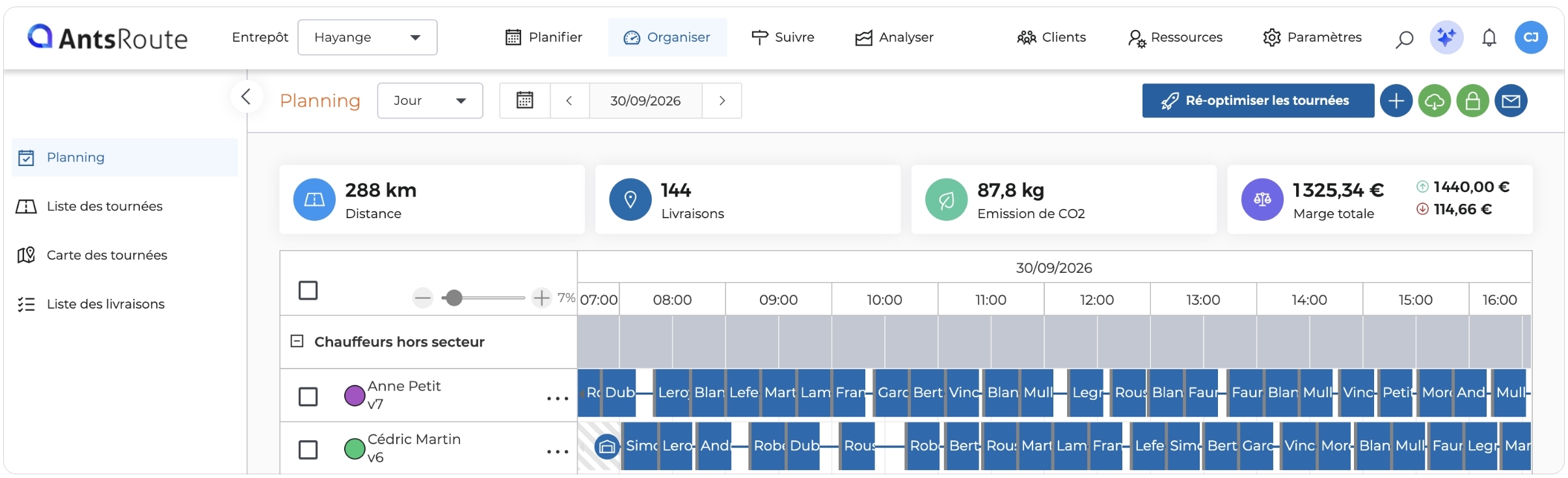The height and width of the screenshot is (478, 1568).
Task: Tick the checkbox for Anne Petit
Action: (308, 397)
